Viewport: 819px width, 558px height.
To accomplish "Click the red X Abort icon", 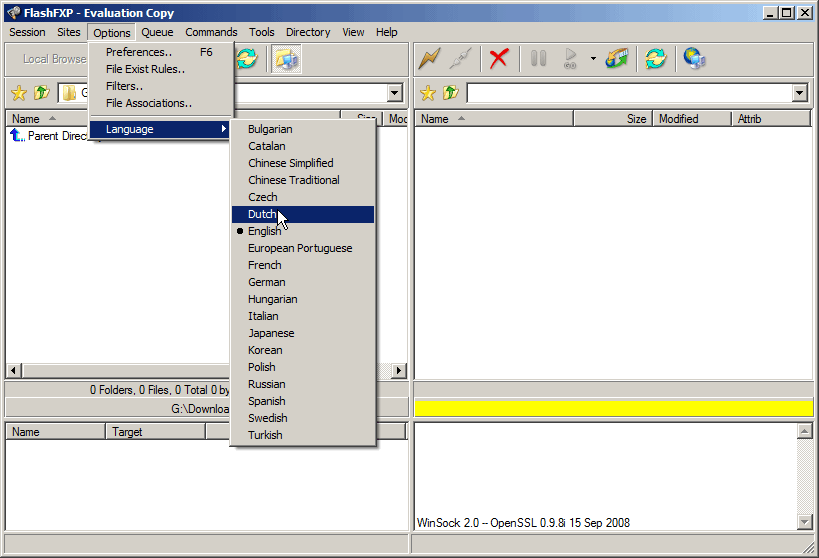I will [x=499, y=59].
